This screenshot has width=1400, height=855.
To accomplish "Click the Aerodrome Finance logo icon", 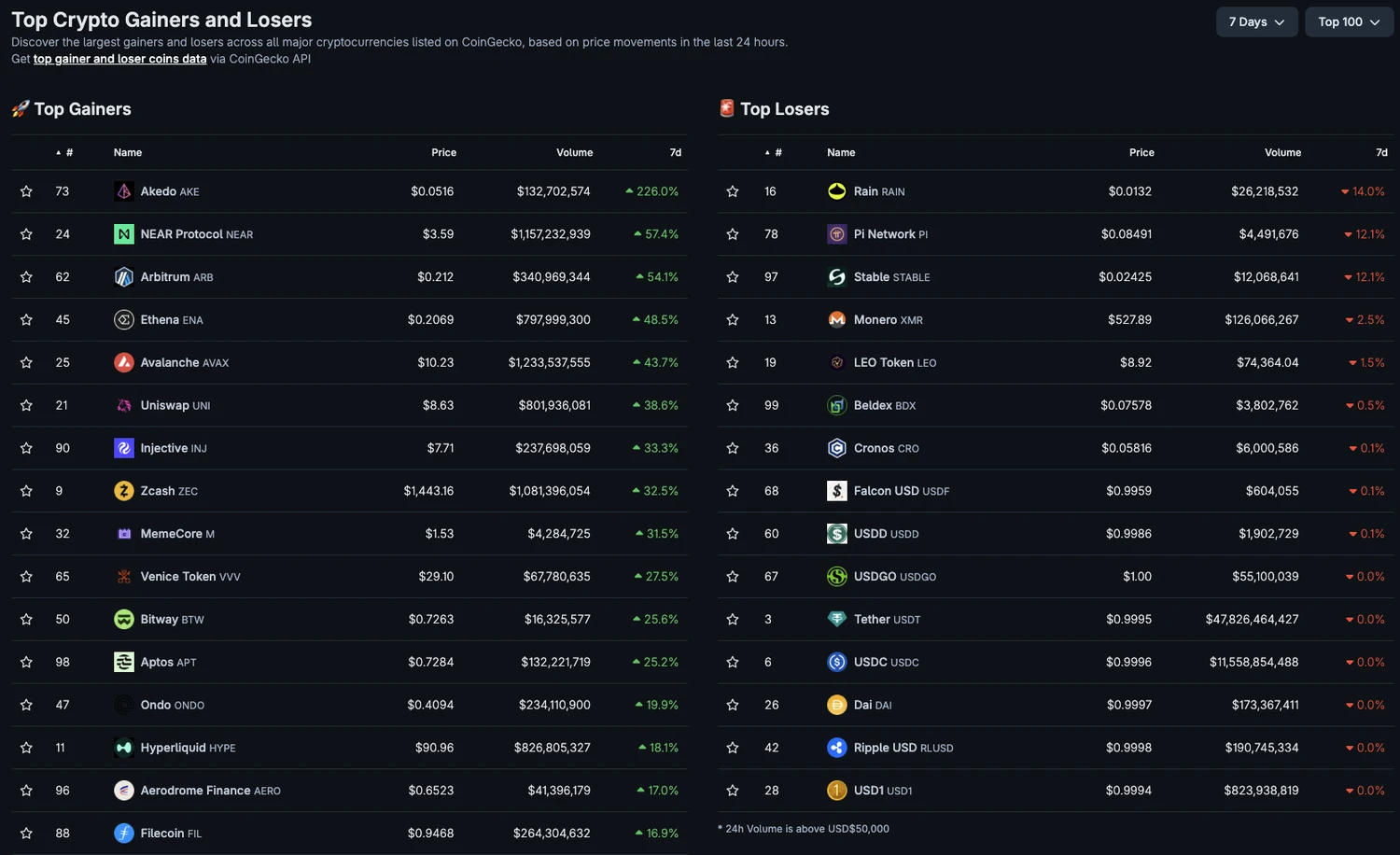I will click(124, 791).
